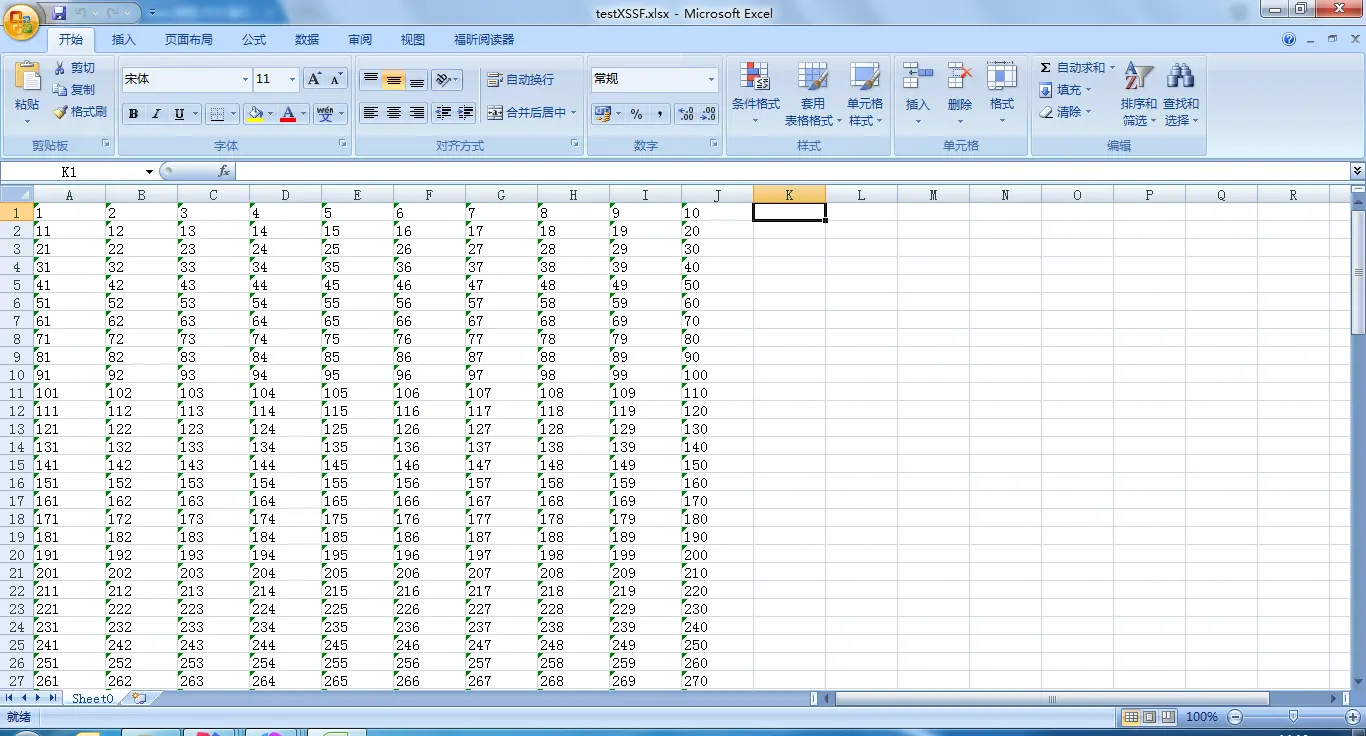Screen dimensions: 1366x736
Task: Open the Sort and Filter (排序和筛选) dropdown
Action: [x=1139, y=95]
